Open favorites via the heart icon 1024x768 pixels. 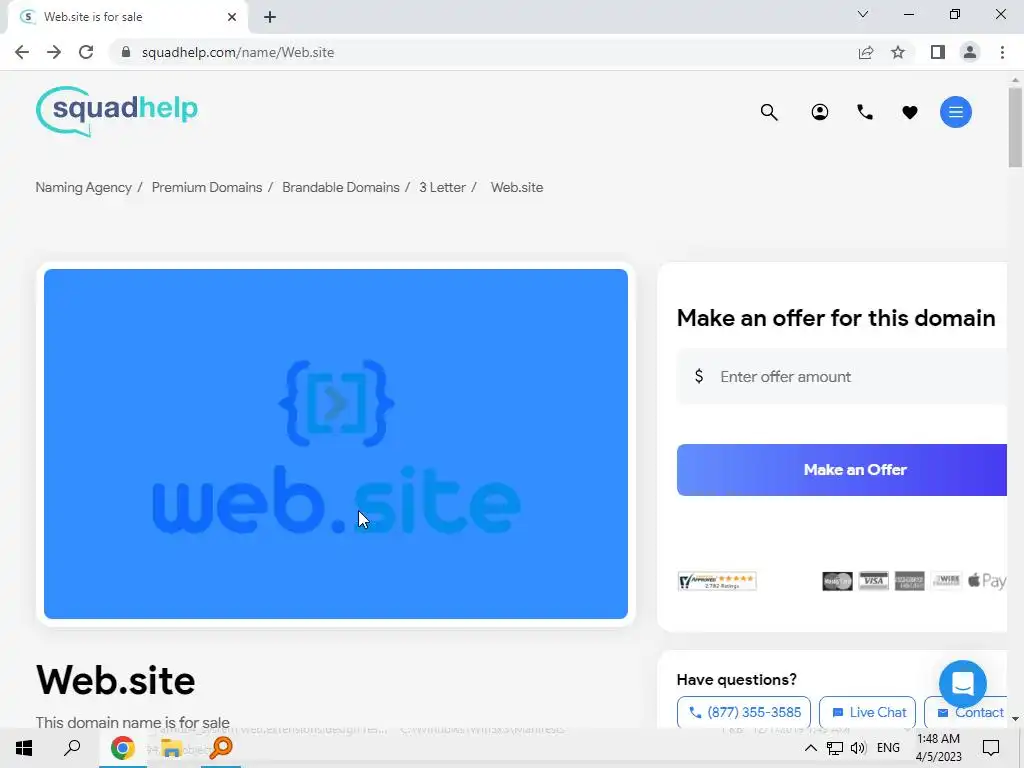(910, 112)
